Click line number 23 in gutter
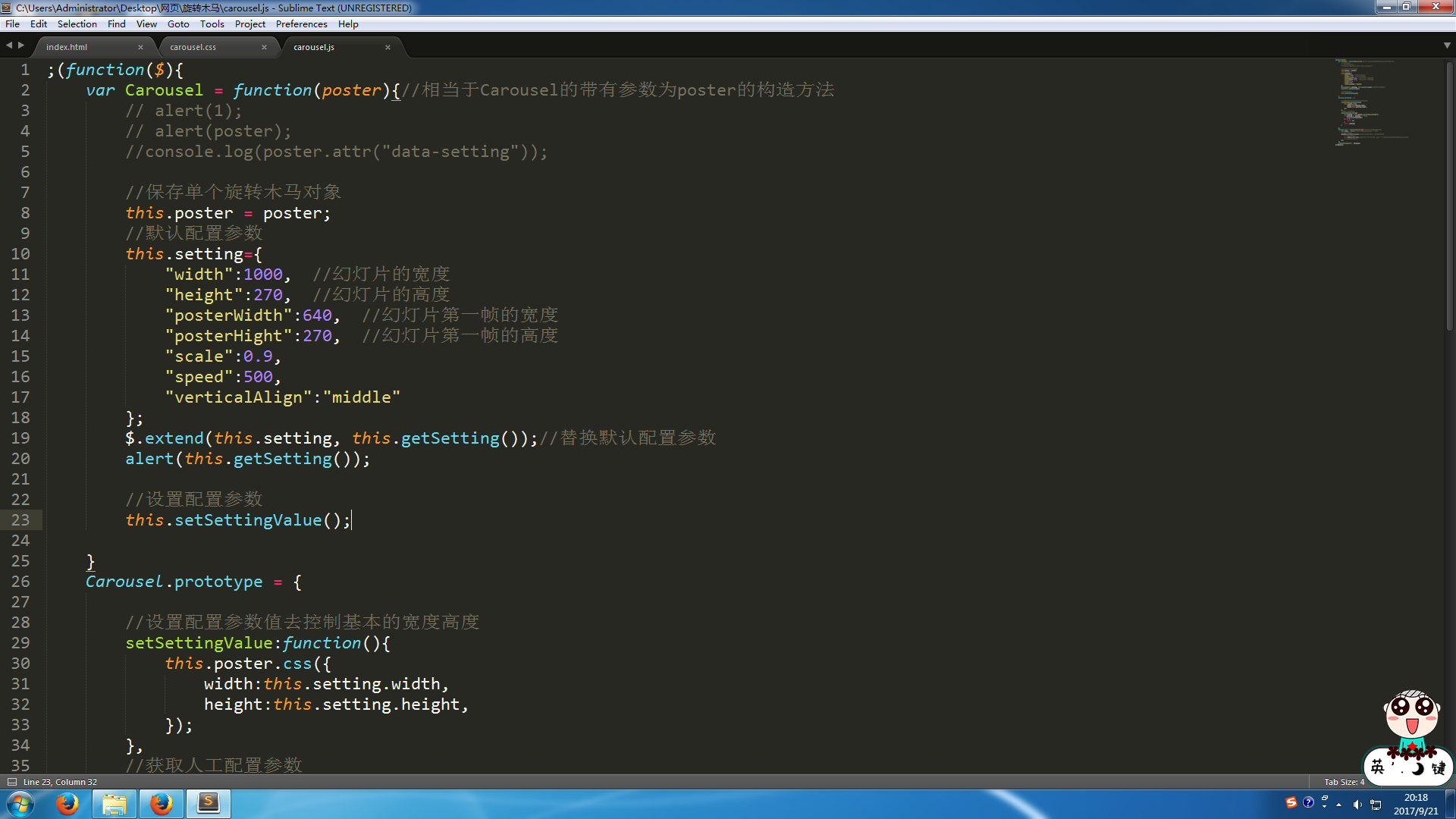The width and height of the screenshot is (1456, 819). pyautogui.click(x=20, y=520)
